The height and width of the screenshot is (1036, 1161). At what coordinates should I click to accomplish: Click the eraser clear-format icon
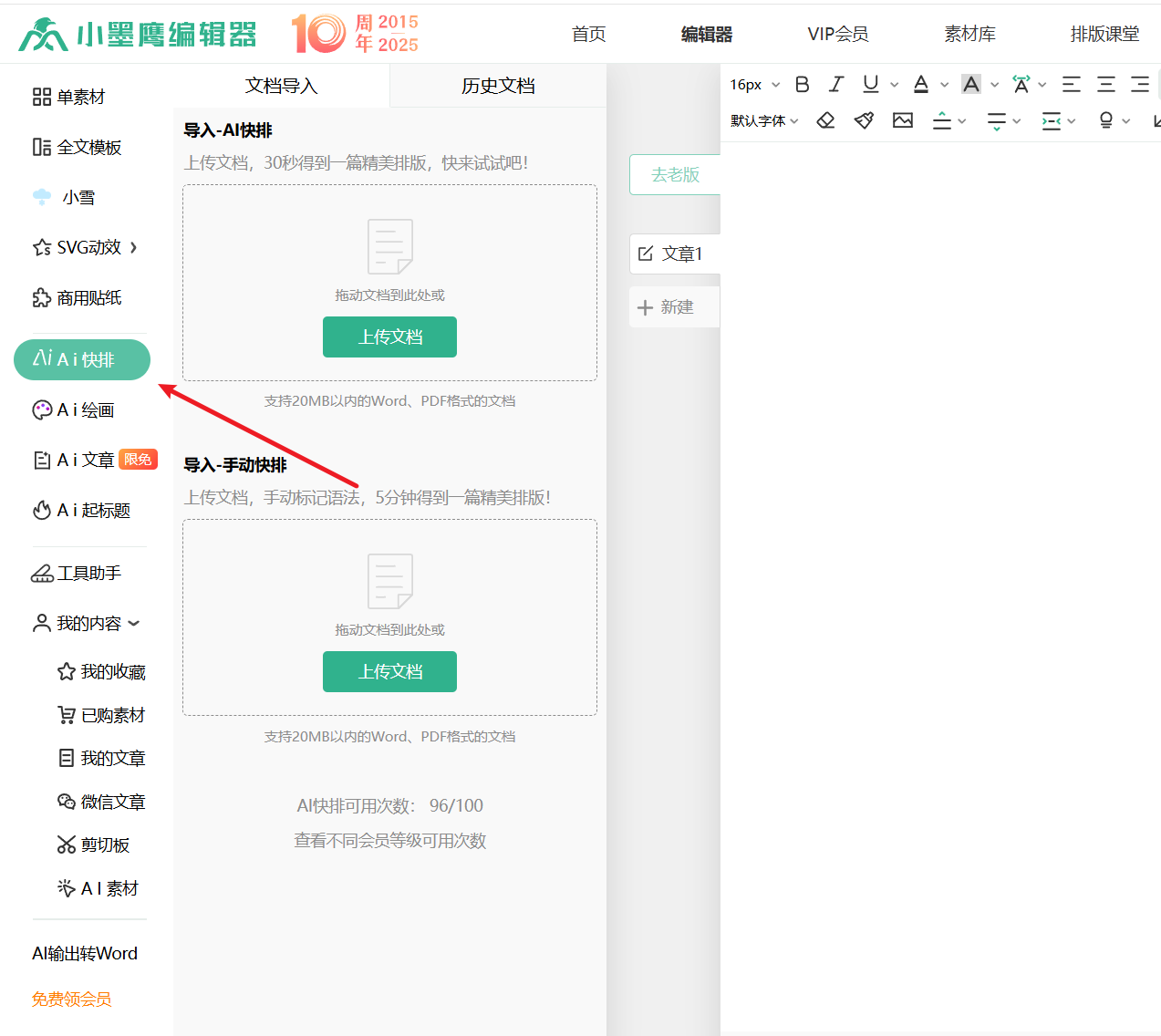point(825,120)
